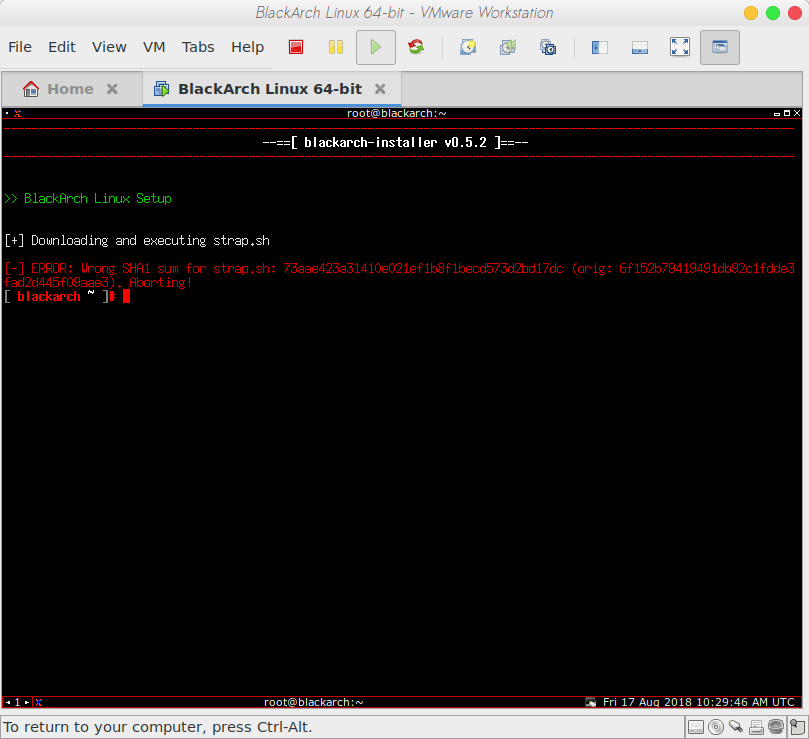Open the Snapshot Manager
This screenshot has height=739, width=809.
point(547,47)
